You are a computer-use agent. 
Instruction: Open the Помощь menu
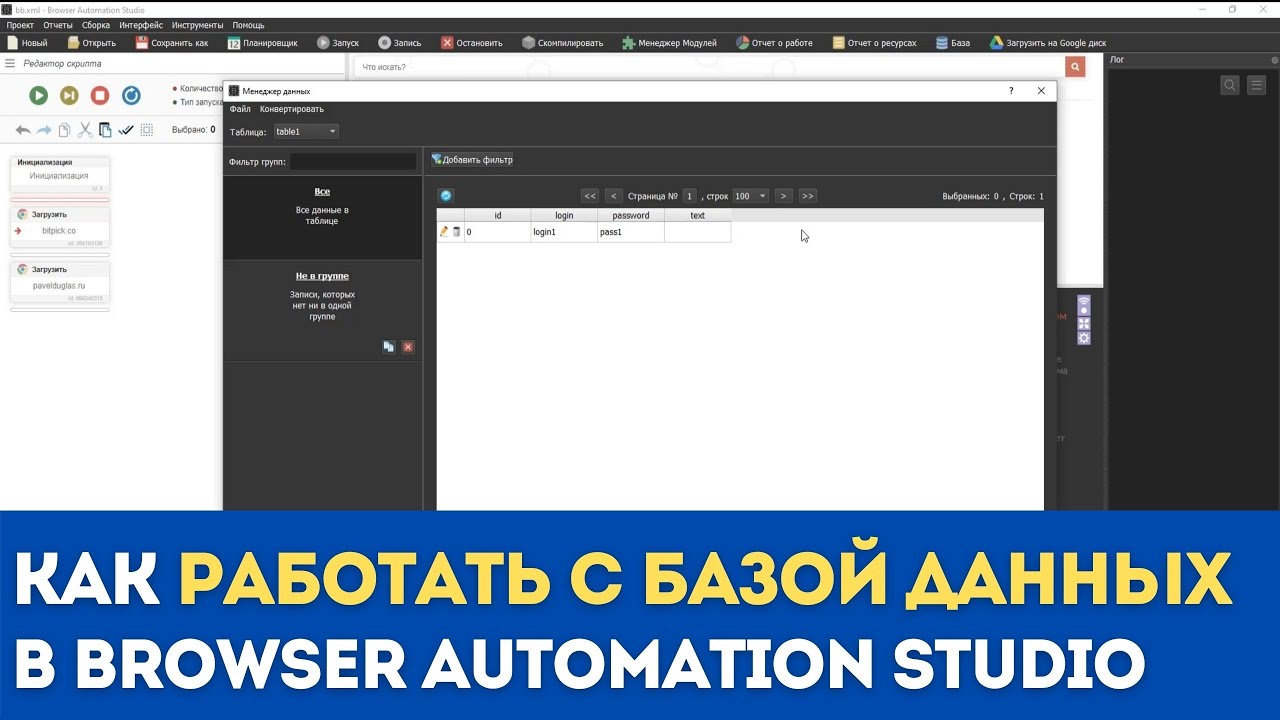(x=248, y=25)
